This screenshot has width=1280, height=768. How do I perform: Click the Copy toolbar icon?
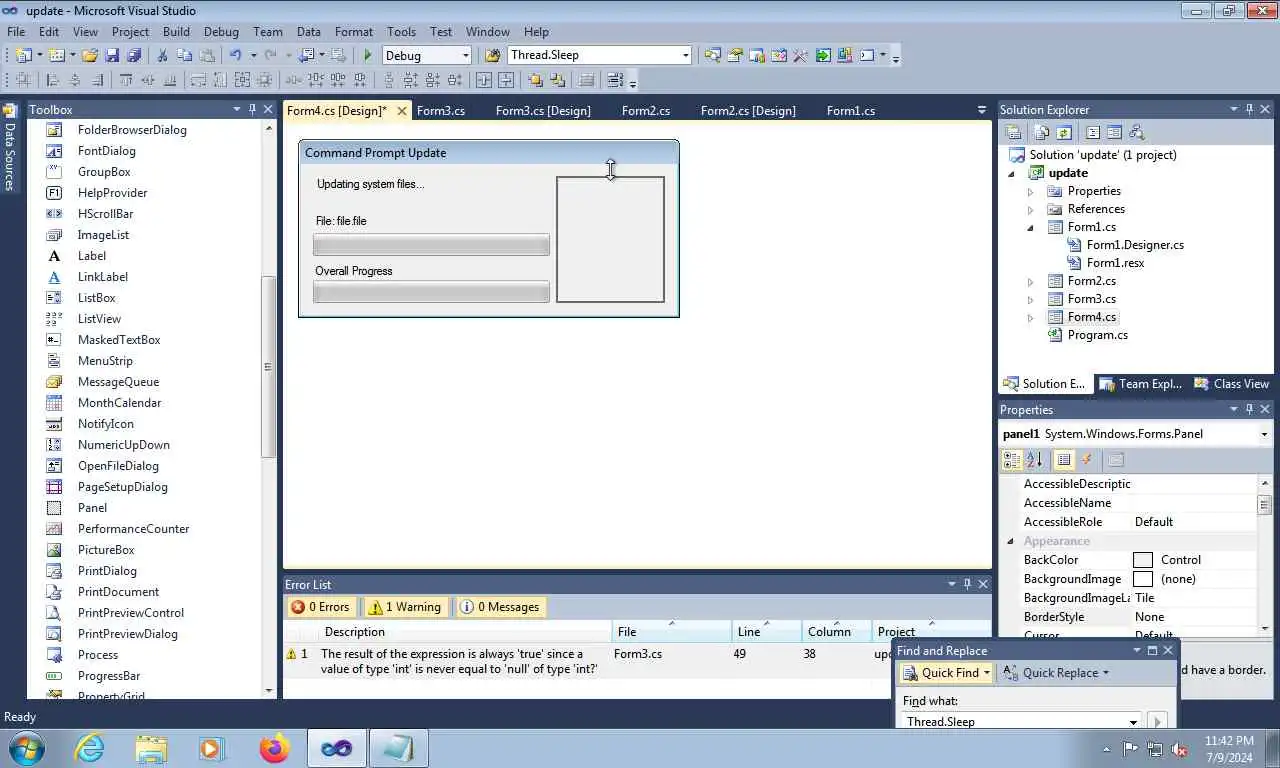tap(184, 55)
